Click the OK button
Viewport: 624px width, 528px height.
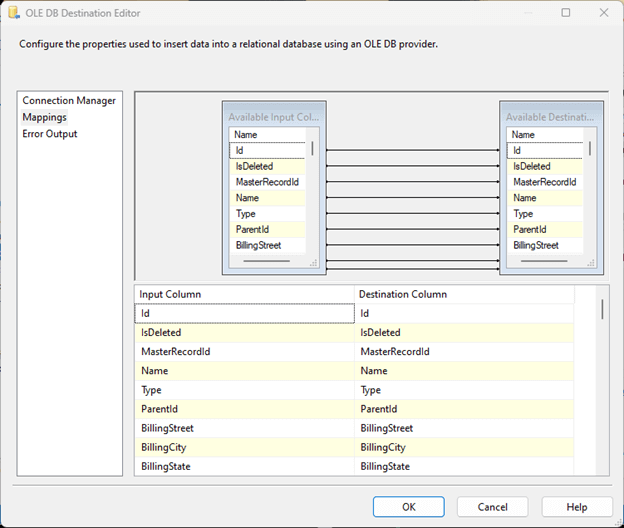click(409, 507)
